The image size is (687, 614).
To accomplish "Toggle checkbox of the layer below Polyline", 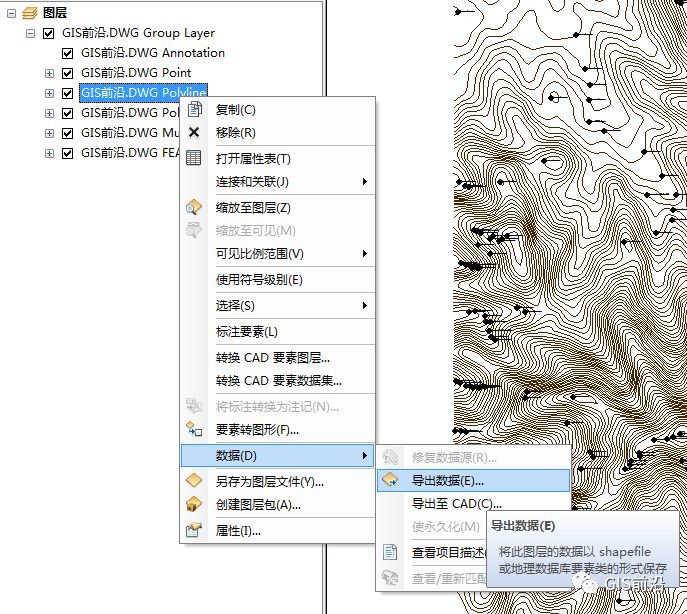I will pos(67,114).
